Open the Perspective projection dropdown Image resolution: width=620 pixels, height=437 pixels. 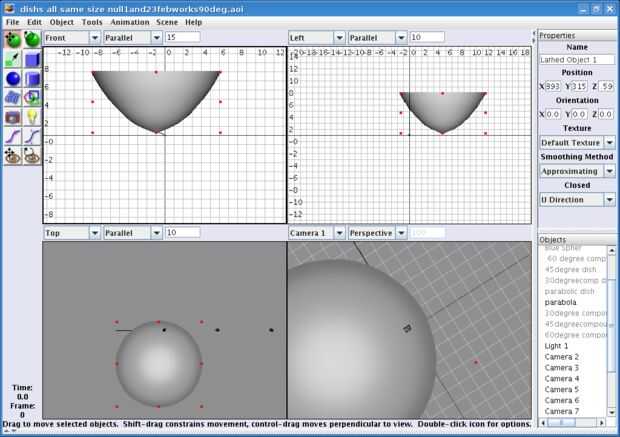coord(377,233)
